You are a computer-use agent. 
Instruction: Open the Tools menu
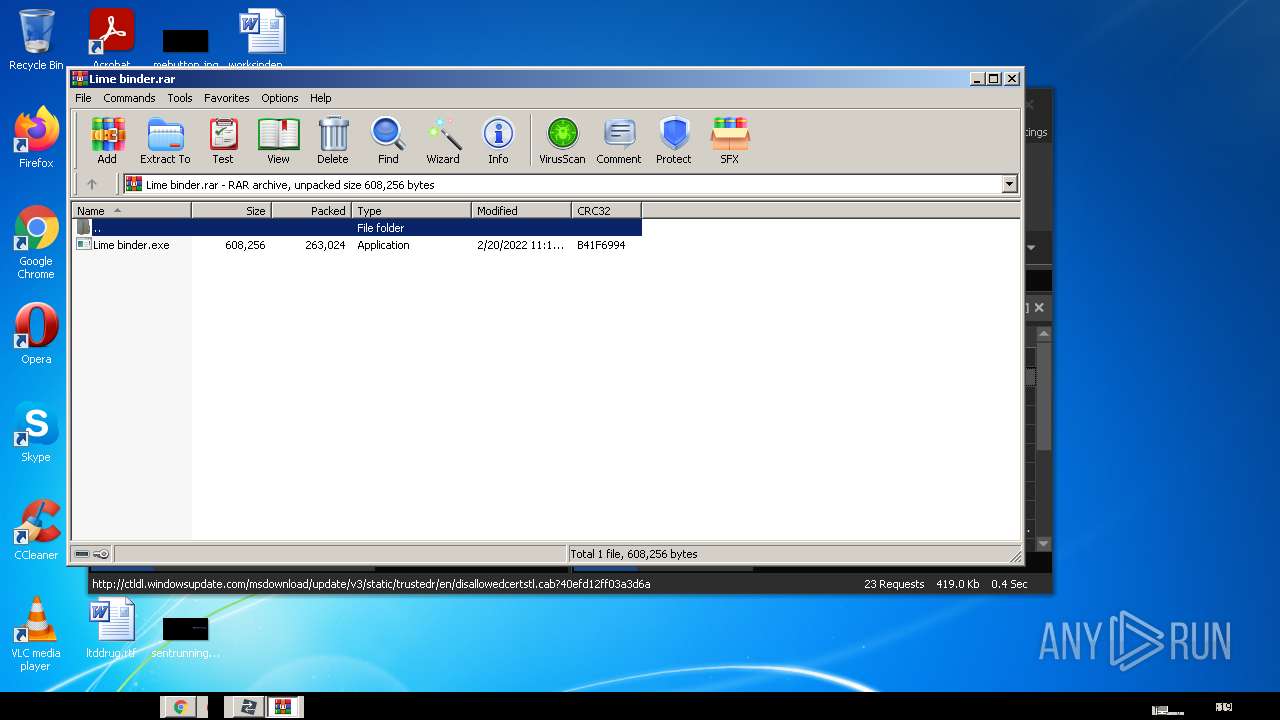point(180,98)
